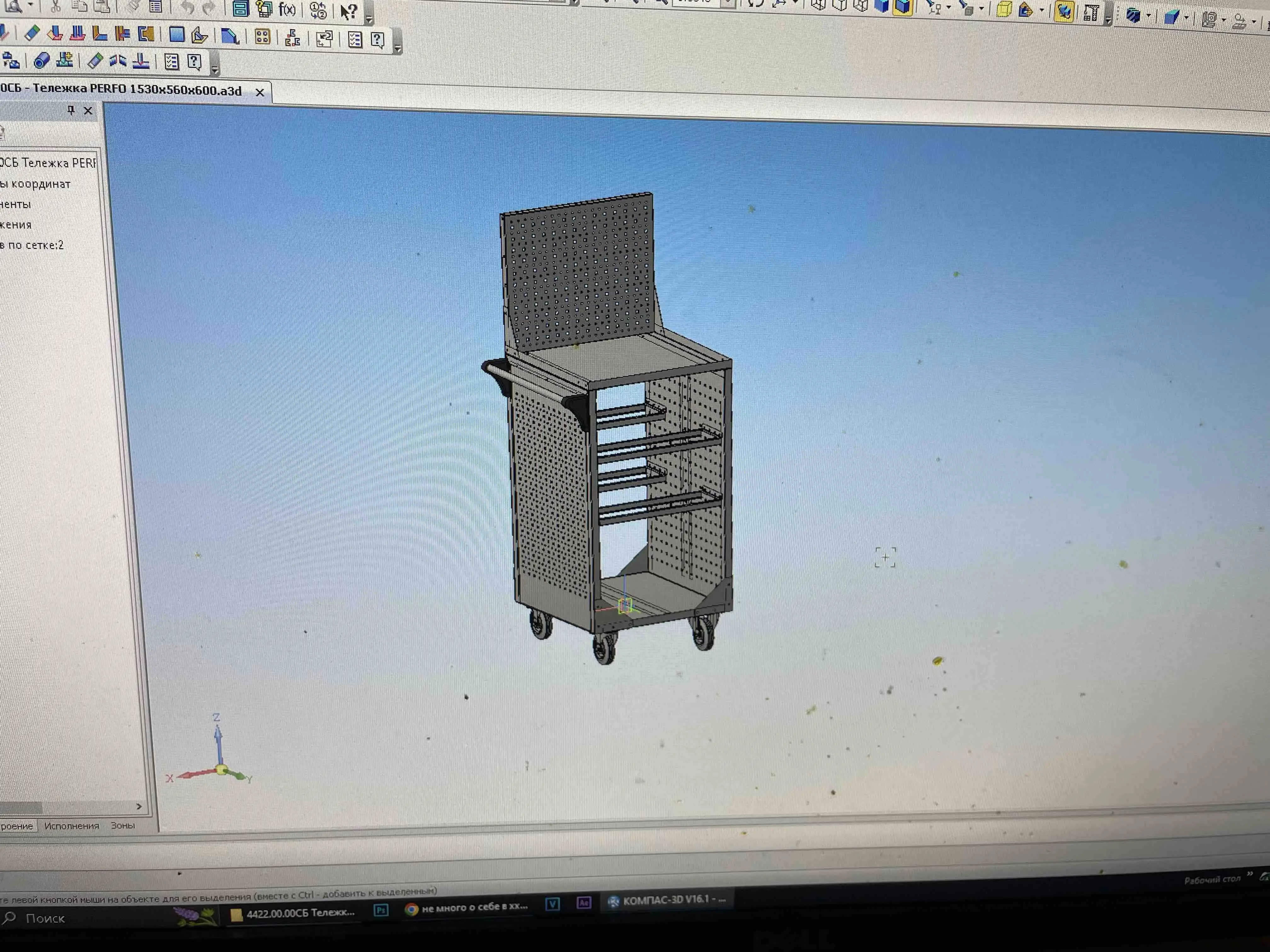Click the checklist icon in third toolbar
Viewport: 1270px width, 952px height.
coord(171,61)
